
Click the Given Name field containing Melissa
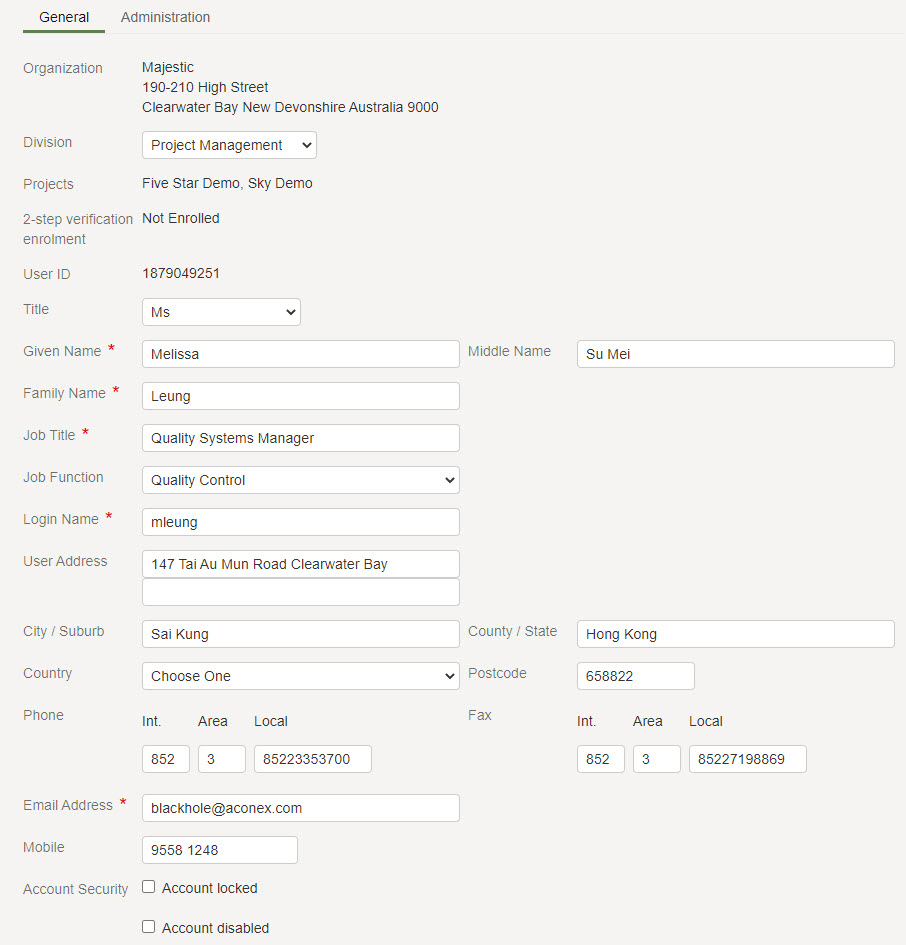pos(301,354)
